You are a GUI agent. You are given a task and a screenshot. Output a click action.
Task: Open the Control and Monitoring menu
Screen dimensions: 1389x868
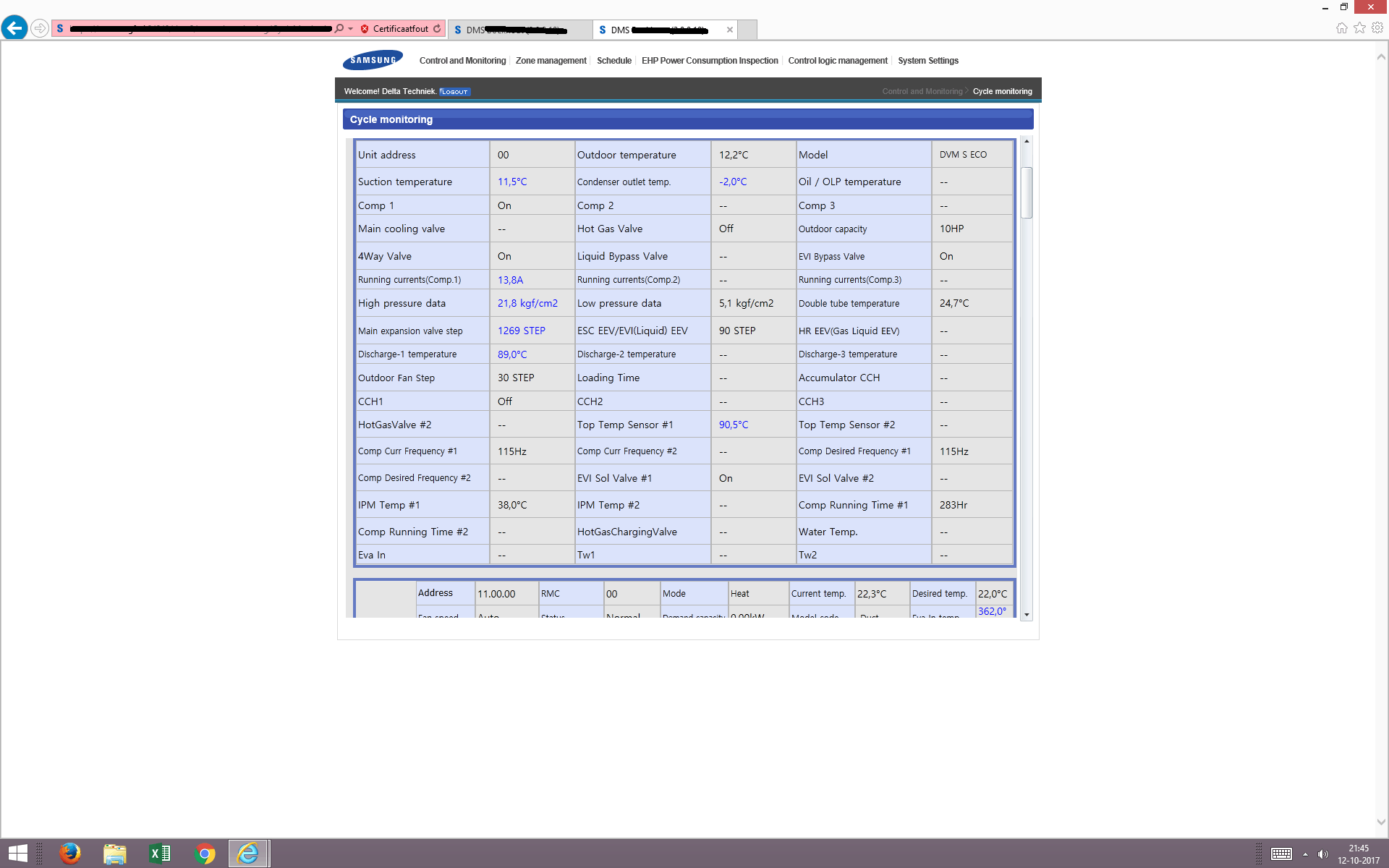[462, 61]
